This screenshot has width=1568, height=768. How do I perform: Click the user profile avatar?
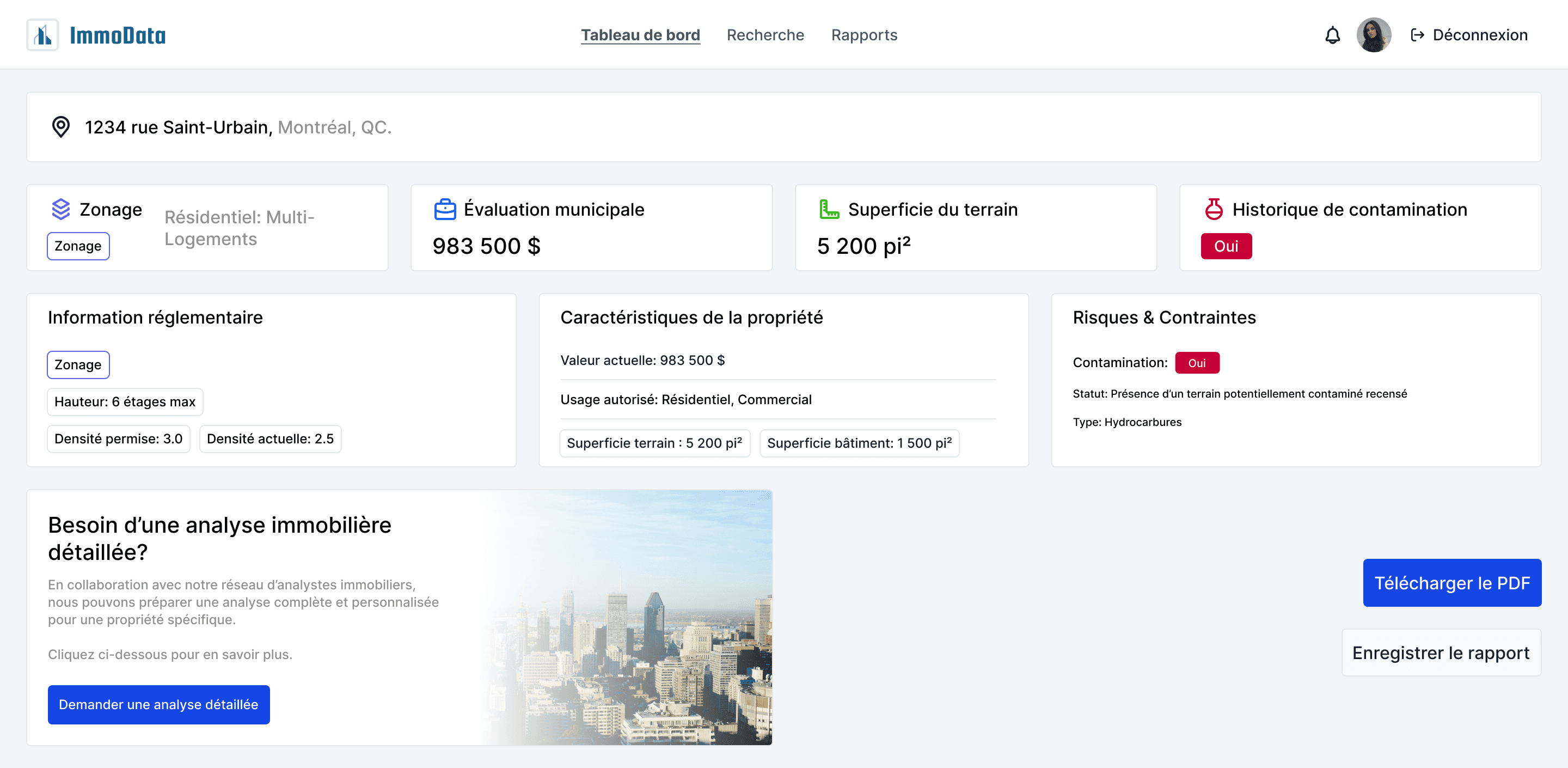click(1373, 35)
